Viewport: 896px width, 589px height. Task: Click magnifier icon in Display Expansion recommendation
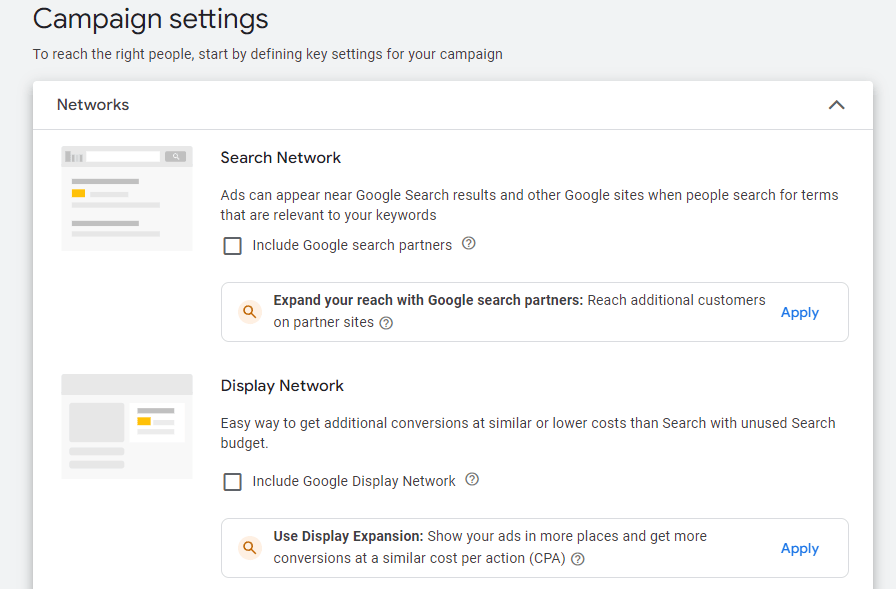coord(250,548)
